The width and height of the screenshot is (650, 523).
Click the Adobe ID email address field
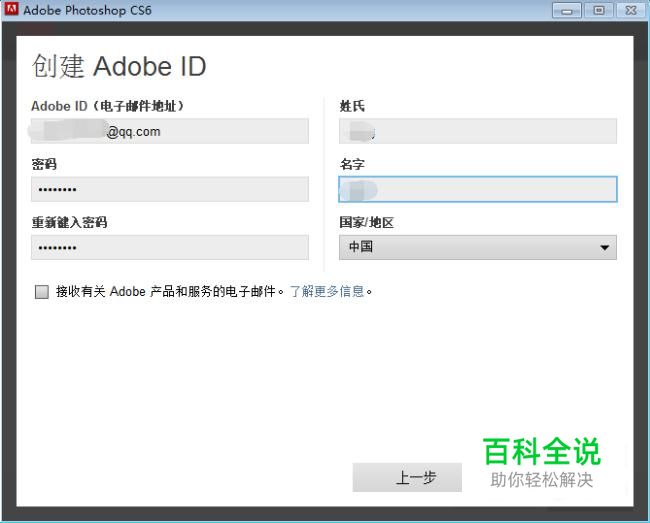pyautogui.click(x=170, y=131)
